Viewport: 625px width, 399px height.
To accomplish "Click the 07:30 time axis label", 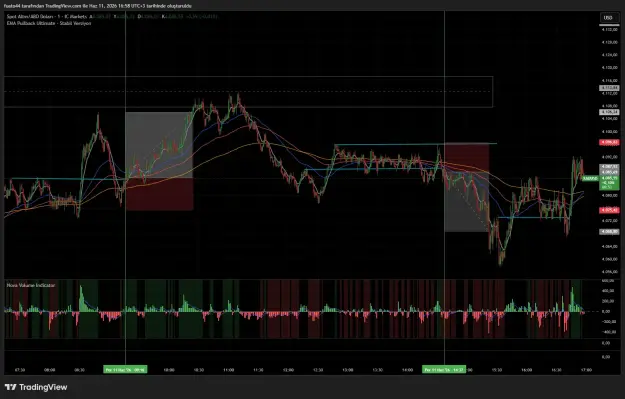I will click(20, 370).
